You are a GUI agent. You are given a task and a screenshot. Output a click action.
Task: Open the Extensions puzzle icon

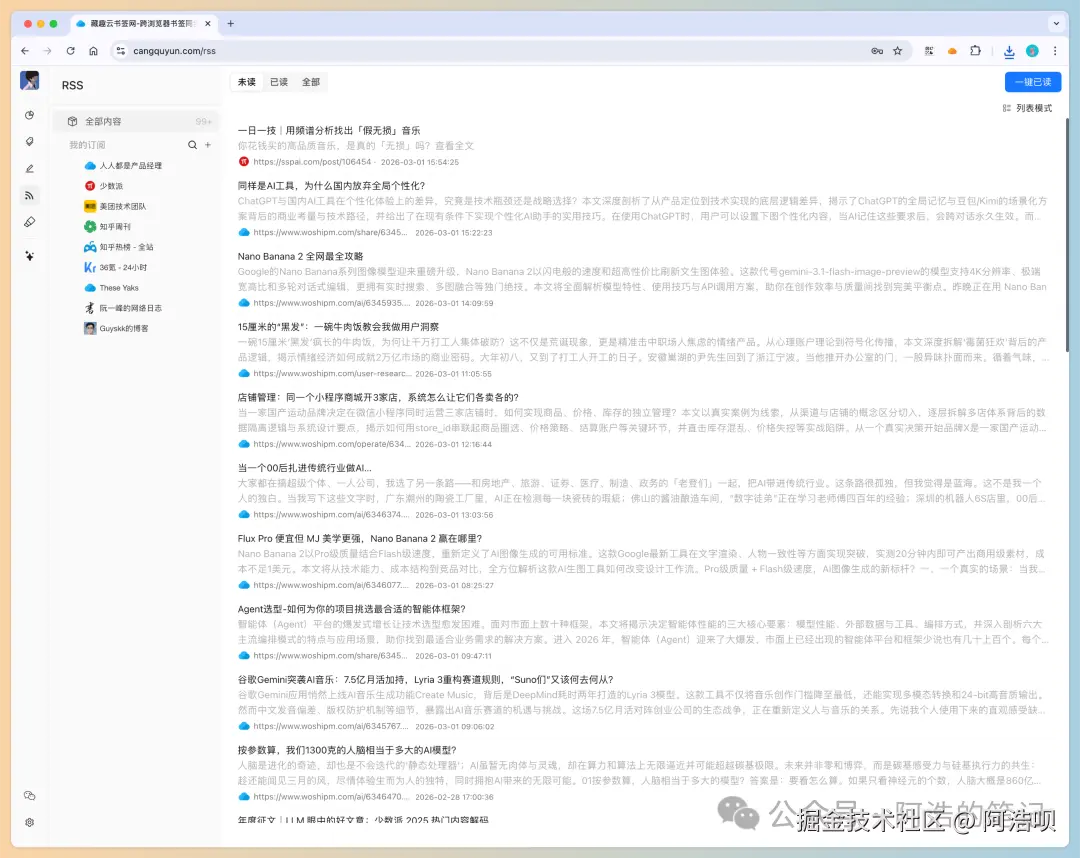[975, 51]
